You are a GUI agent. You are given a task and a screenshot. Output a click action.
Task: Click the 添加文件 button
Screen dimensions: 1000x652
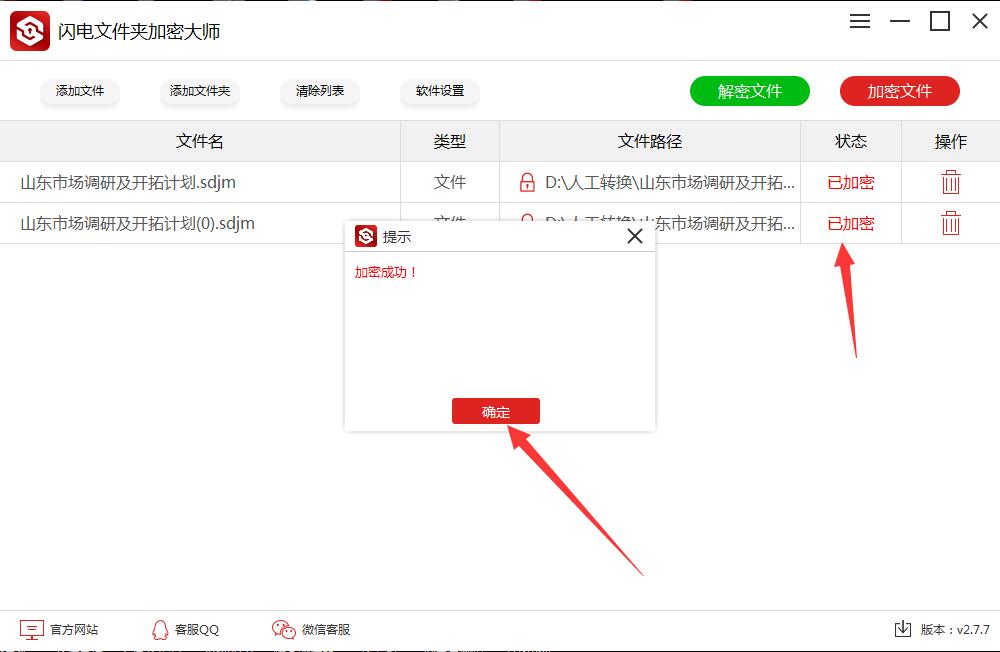[80, 91]
